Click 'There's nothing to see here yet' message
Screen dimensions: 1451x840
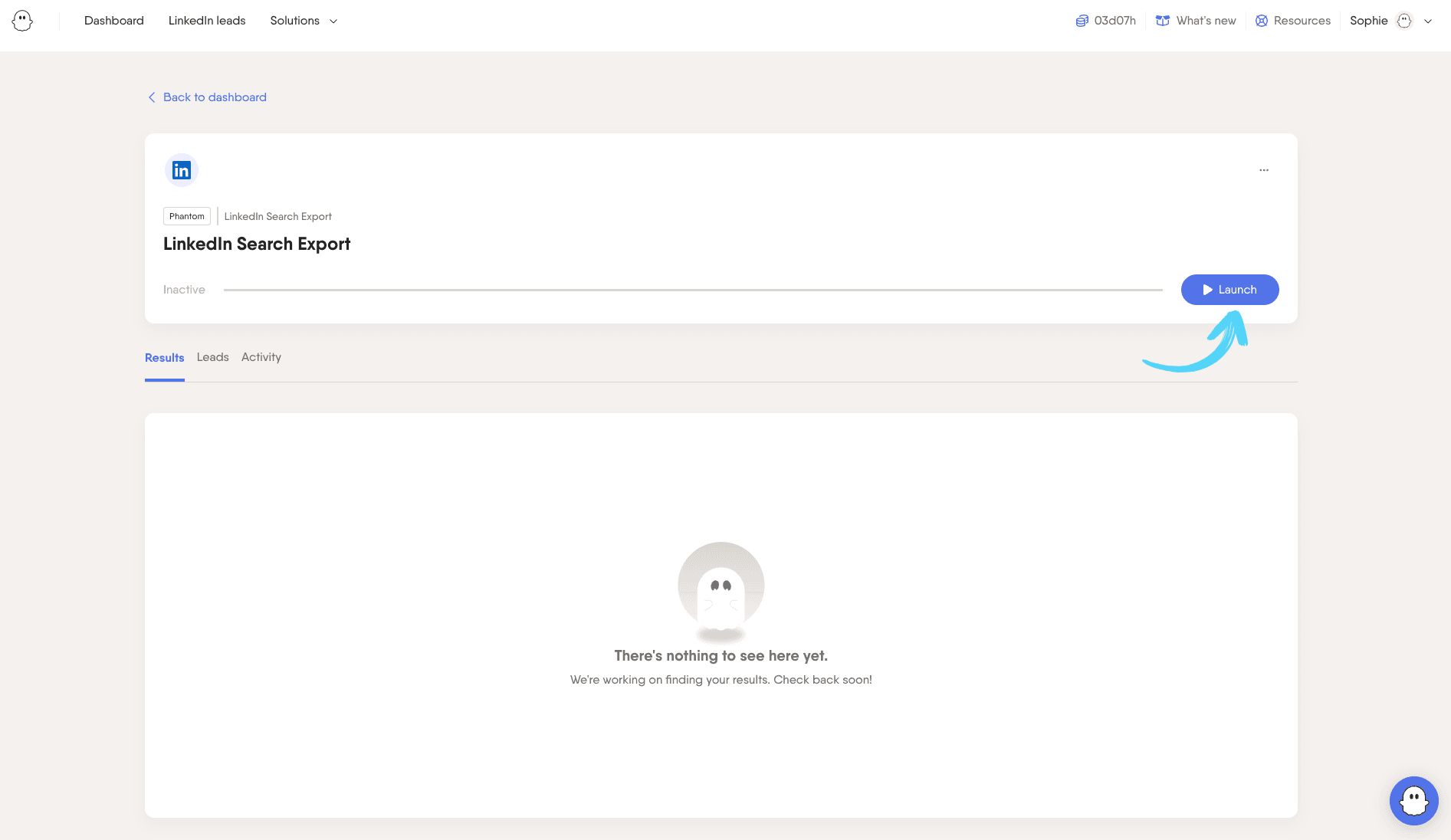click(x=721, y=656)
